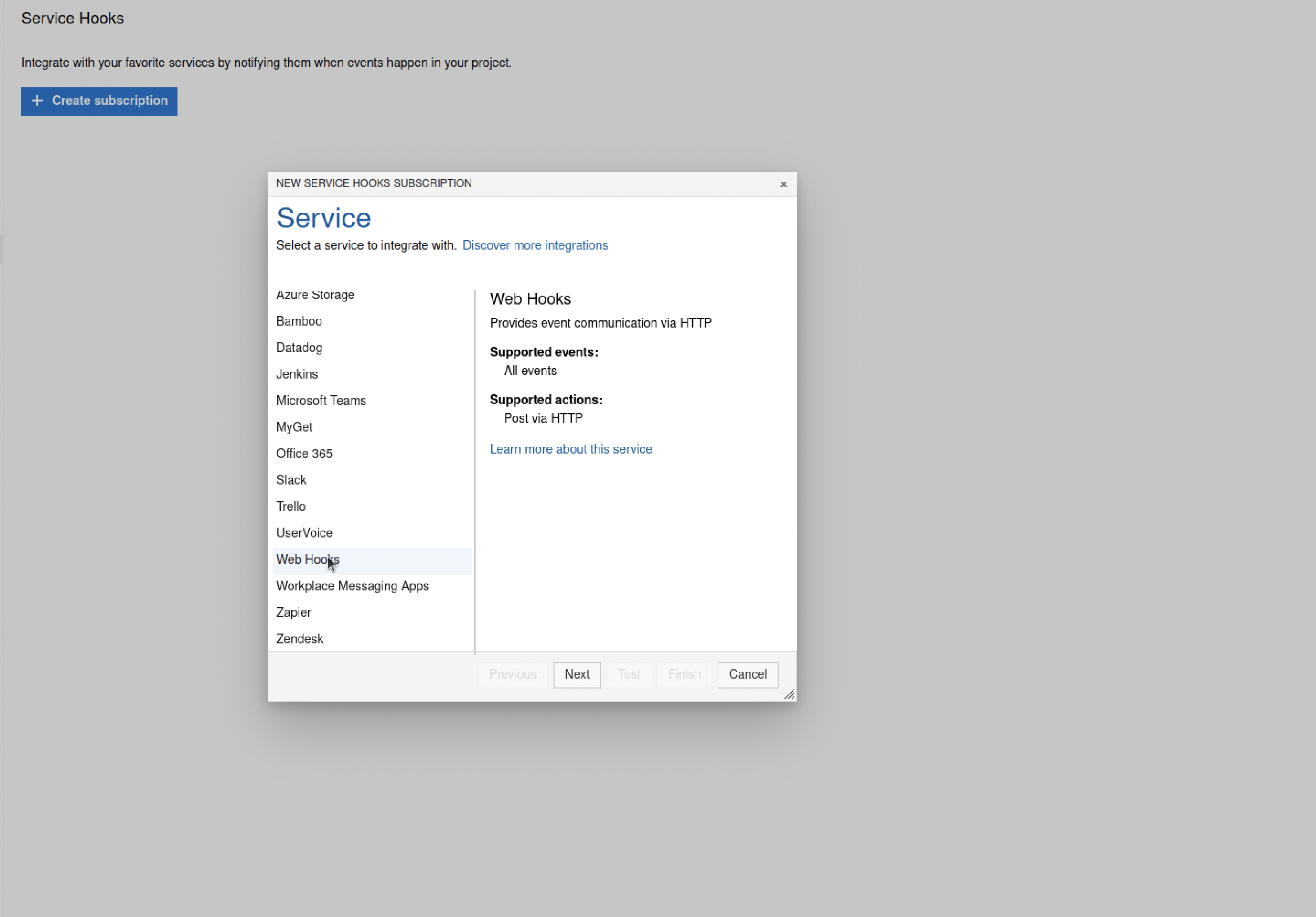1316x917 pixels.
Task: Select Slack service
Action: click(372, 480)
